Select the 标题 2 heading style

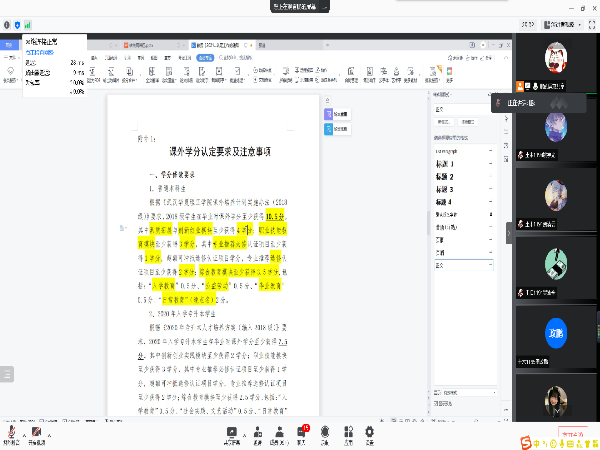[445, 176]
